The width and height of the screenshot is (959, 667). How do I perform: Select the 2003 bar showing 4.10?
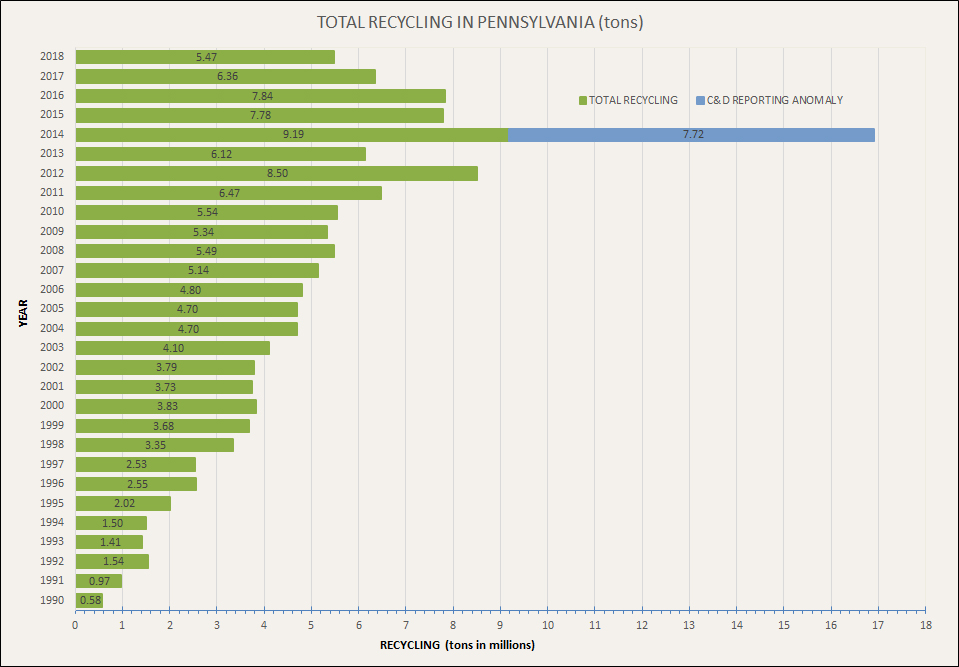pyautogui.click(x=172, y=348)
